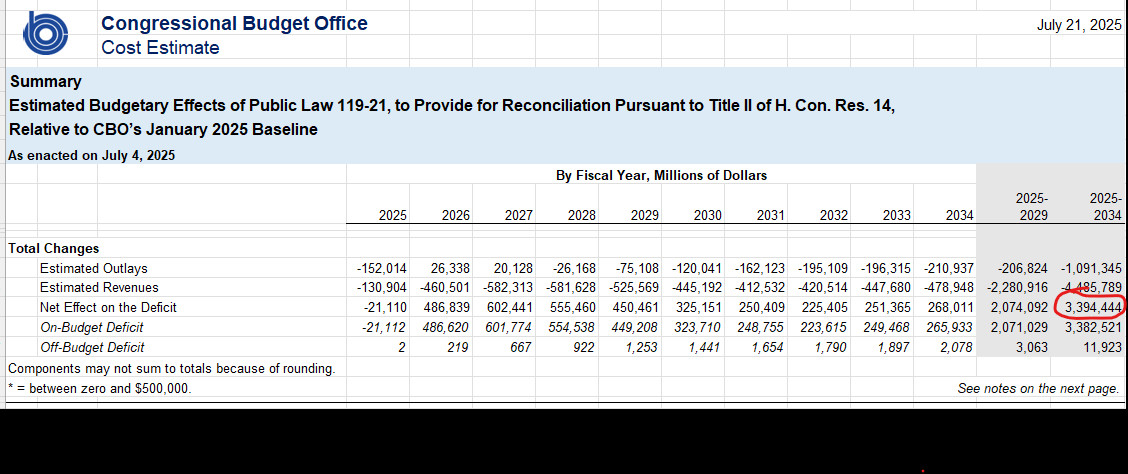Select the 'Estimated Revenues' row label

click(x=99, y=288)
